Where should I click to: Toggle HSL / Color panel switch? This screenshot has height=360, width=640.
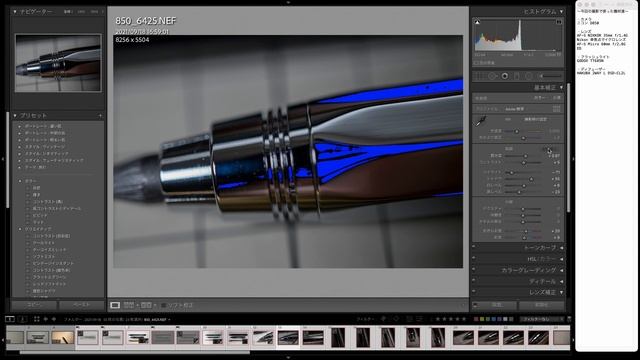coord(474,258)
